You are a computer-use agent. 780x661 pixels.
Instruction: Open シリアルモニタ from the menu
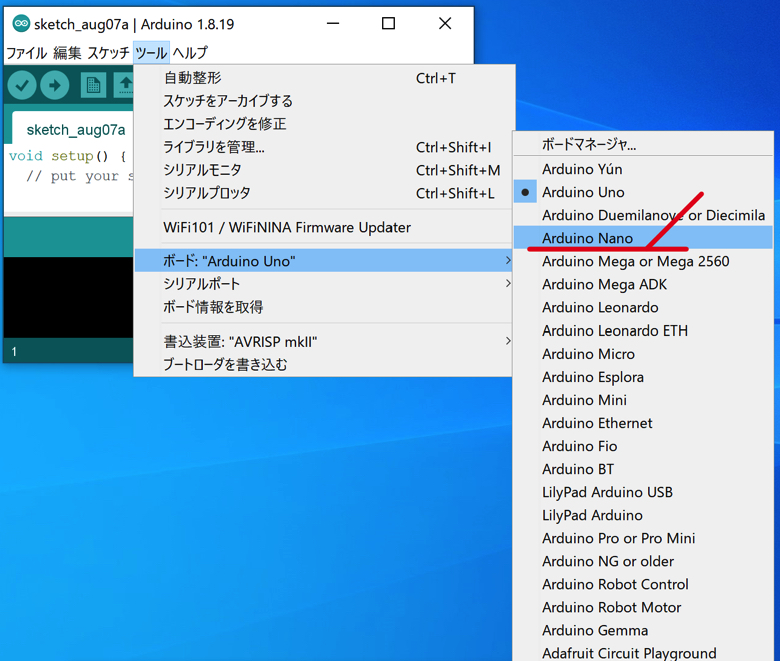click(x=323, y=170)
